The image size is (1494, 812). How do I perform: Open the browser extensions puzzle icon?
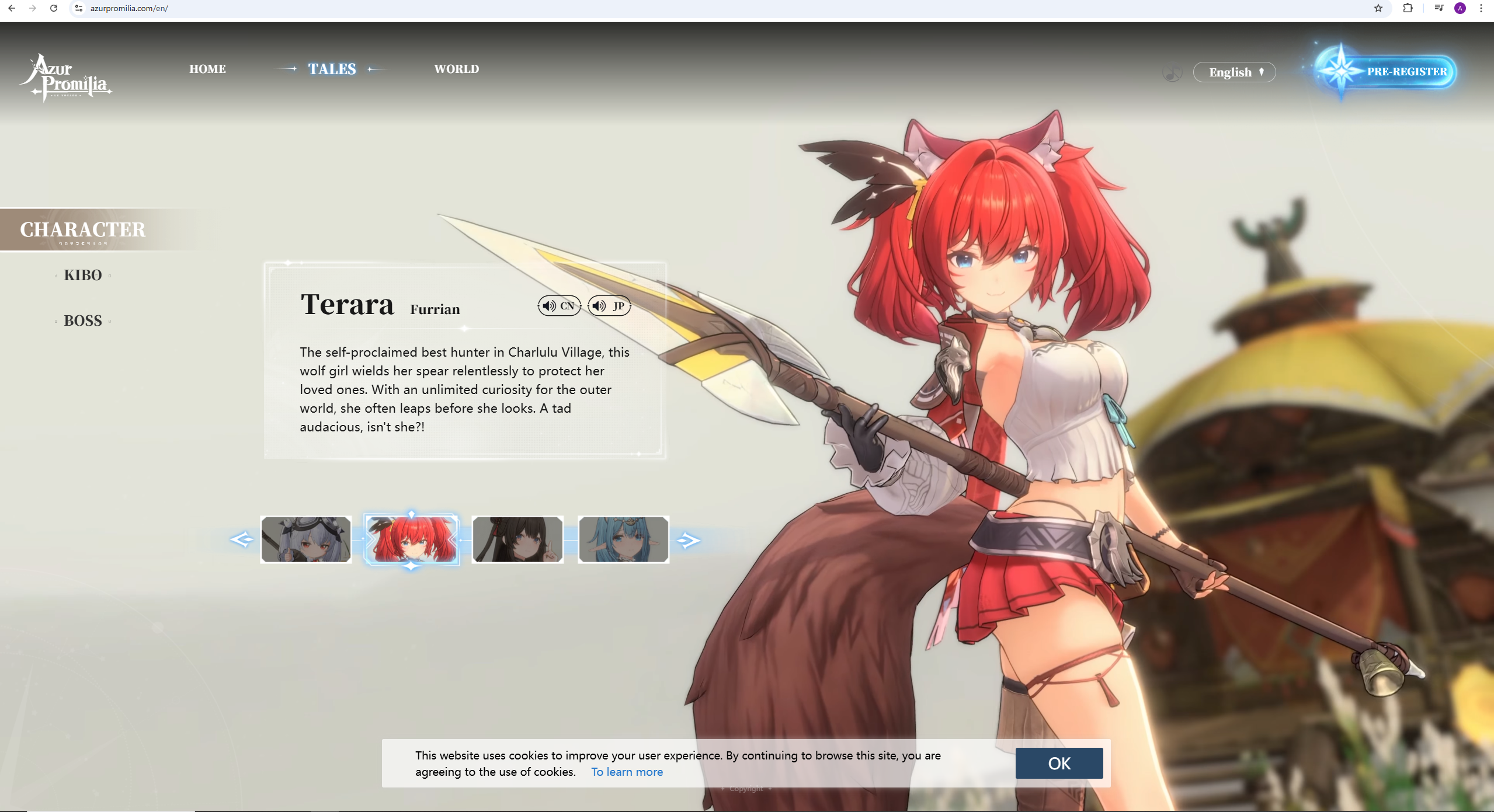pyautogui.click(x=1408, y=8)
